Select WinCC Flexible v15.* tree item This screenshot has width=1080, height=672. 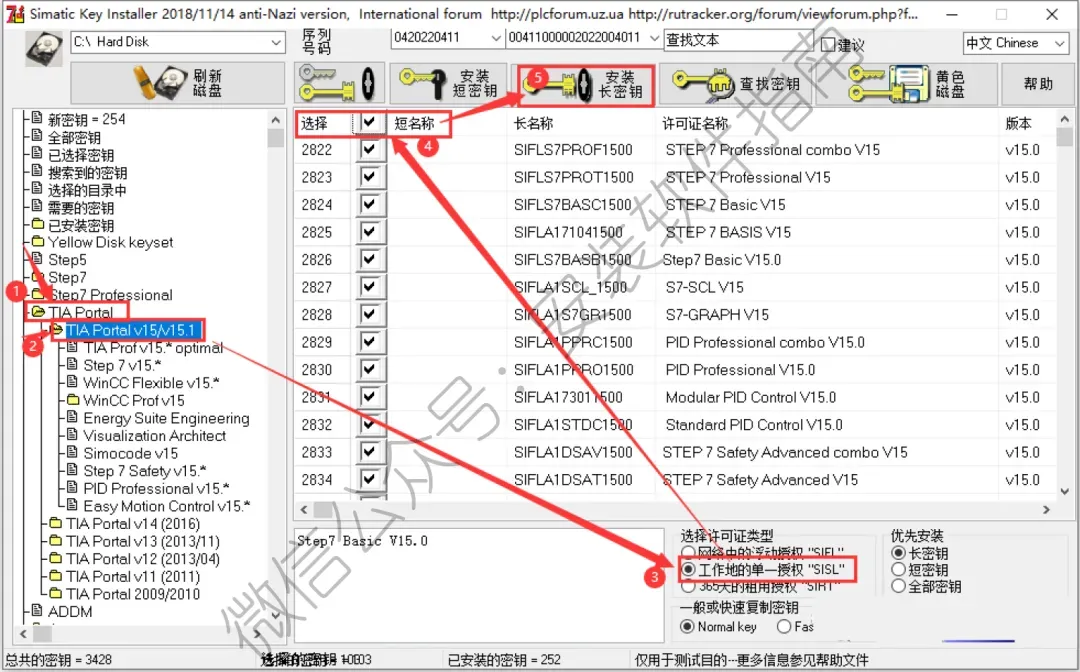151,383
